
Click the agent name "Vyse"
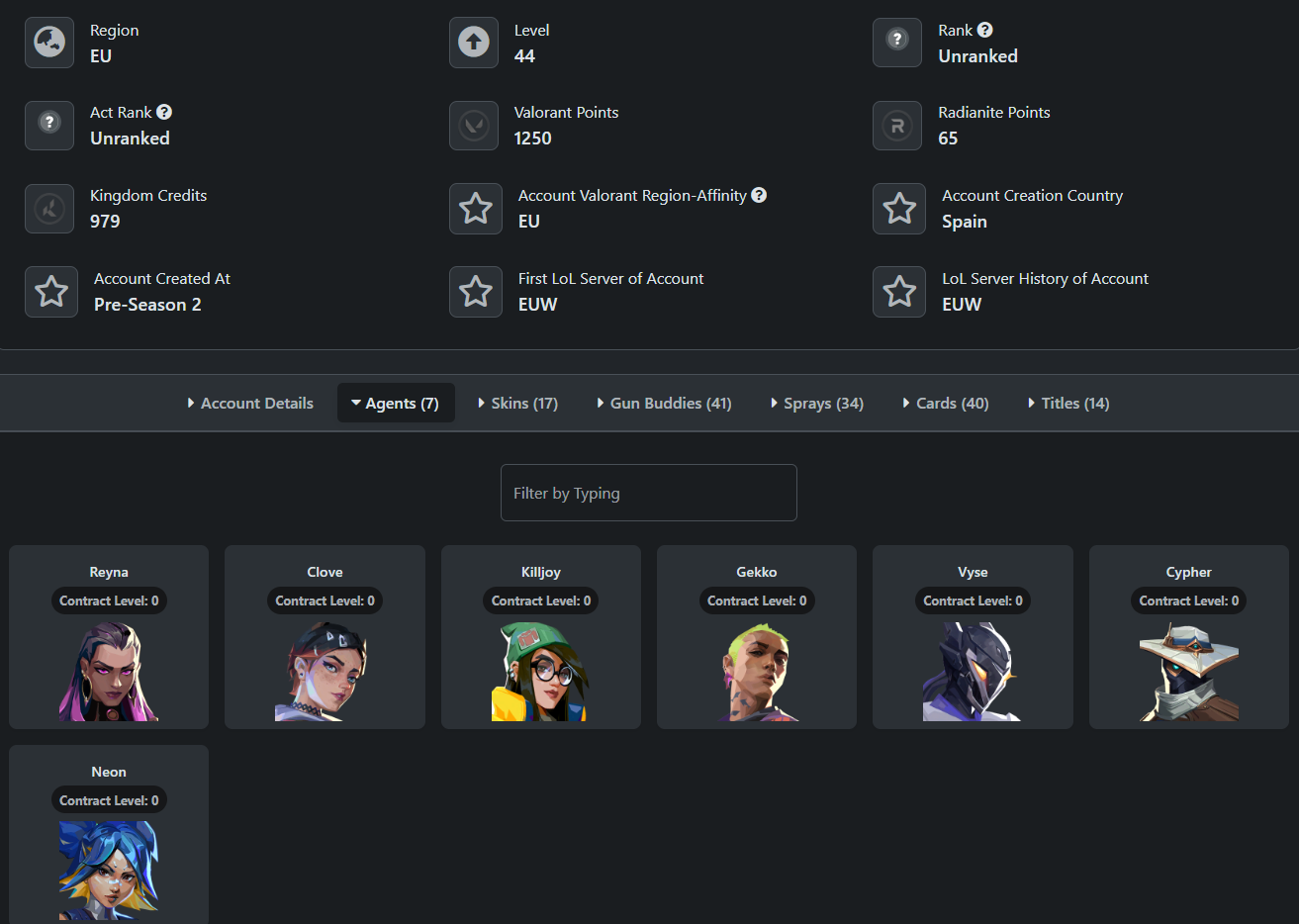[973, 572]
